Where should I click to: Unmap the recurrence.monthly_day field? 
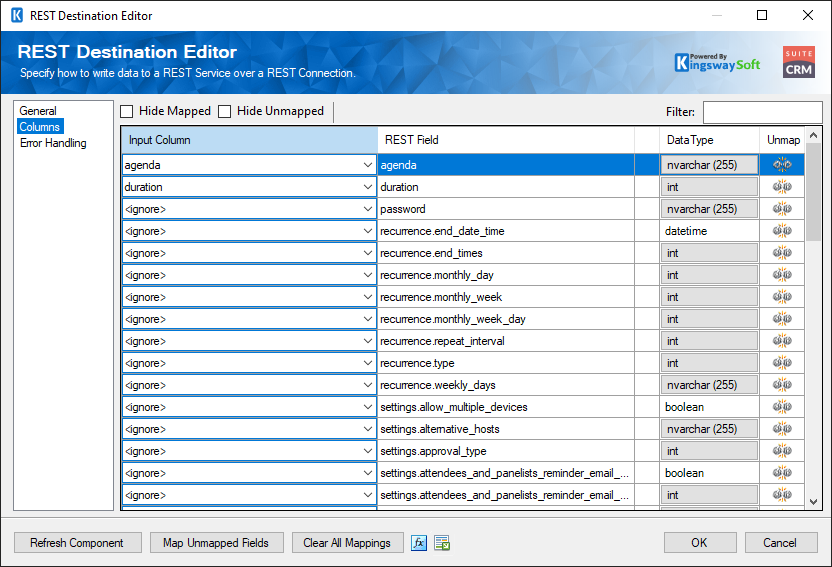click(x=782, y=275)
